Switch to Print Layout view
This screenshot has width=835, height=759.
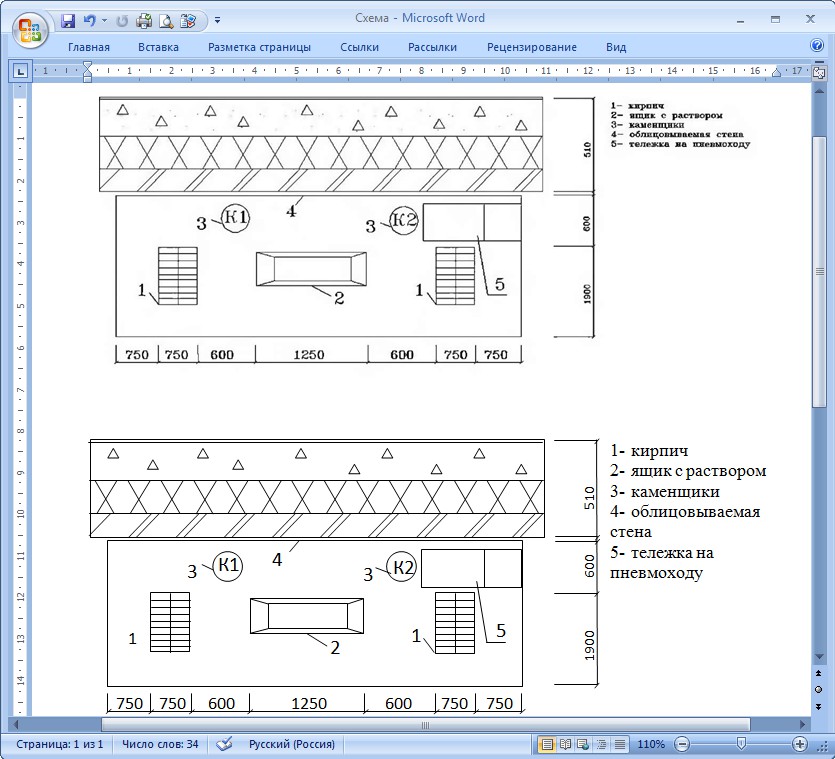pyautogui.click(x=547, y=744)
